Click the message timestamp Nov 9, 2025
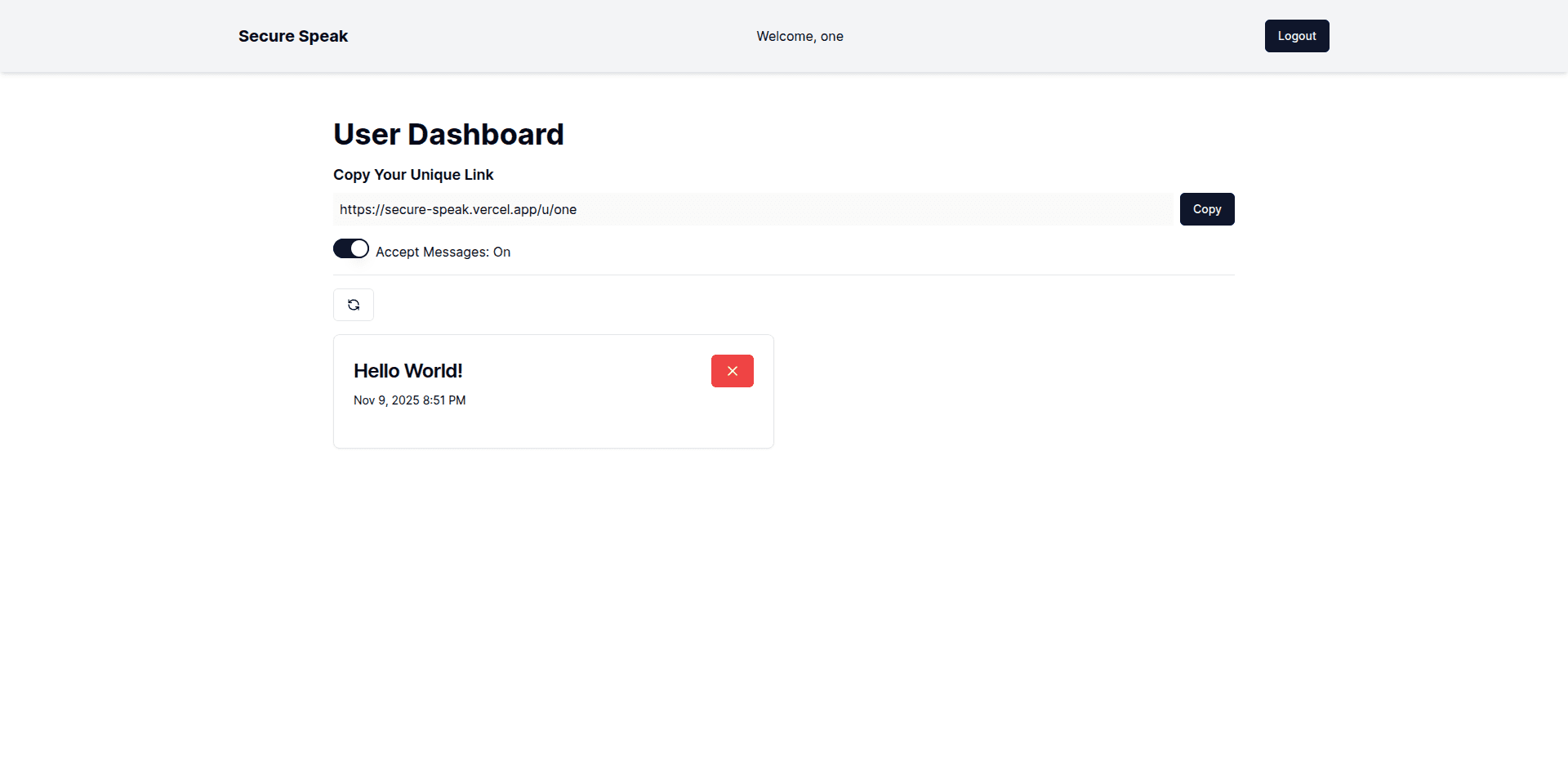Viewport: 1568px width, 782px height. coord(409,400)
